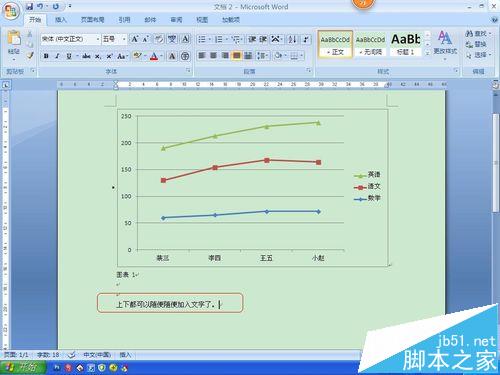Apply distributed alignment
Viewport: 500px width, 375px height.
tap(248, 55)
